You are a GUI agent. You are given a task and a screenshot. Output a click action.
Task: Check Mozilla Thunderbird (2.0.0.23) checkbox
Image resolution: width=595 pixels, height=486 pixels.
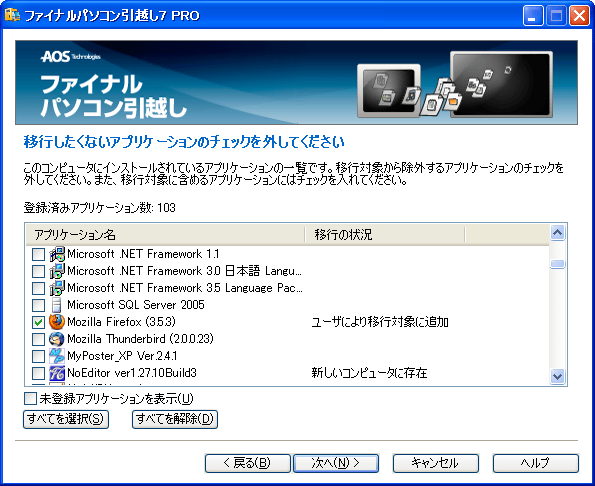tap(38, 339)
